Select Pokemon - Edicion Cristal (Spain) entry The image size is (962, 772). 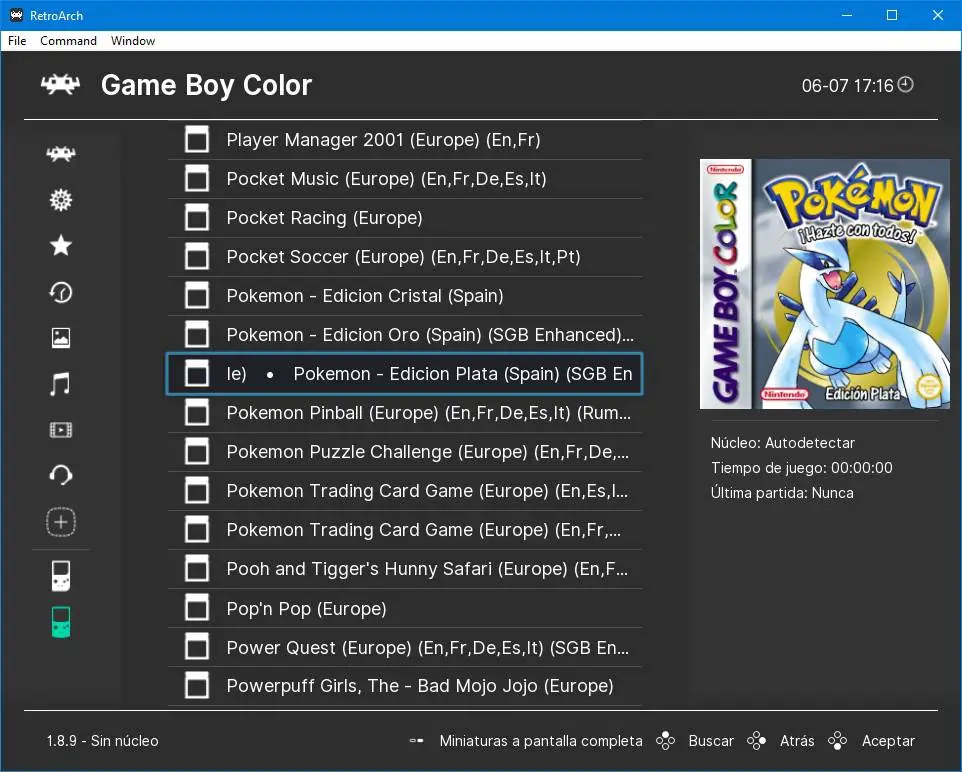click(x=365, y=296)
